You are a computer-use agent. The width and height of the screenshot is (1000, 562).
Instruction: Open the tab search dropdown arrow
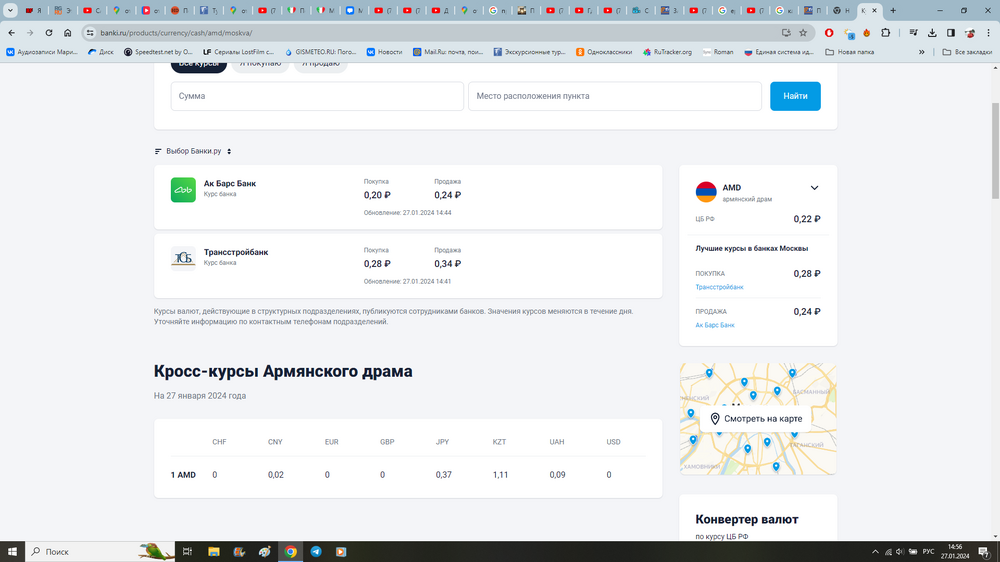(x=10, y=10)
